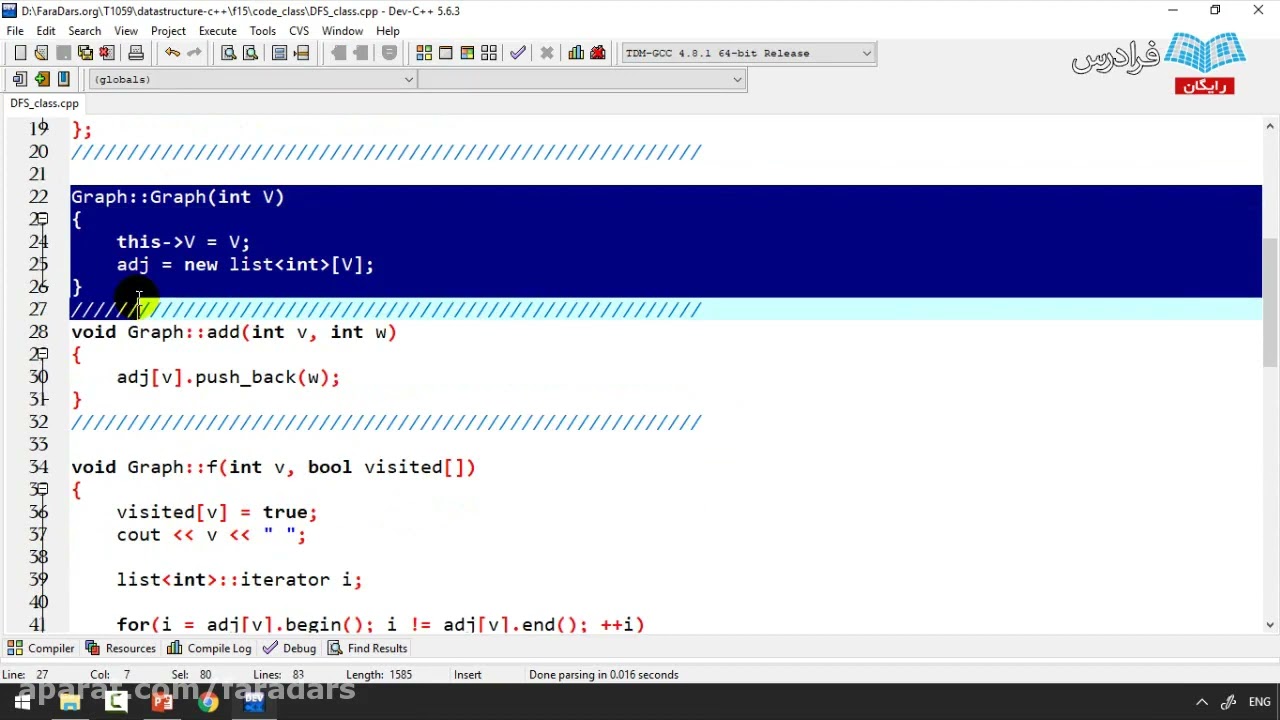Image resolution: width=1280 pixels, height=720 pixels.
Task: Switch to the Compiler bottom tab
Action: pos(41,648)
